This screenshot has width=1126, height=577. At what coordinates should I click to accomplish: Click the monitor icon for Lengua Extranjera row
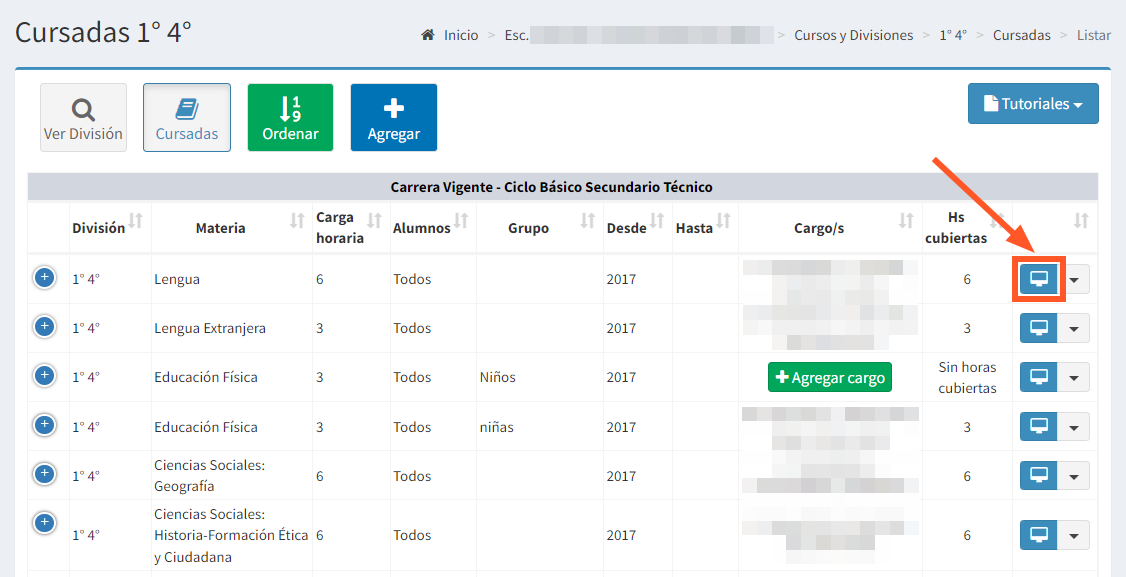click(x=1038, y=328)
